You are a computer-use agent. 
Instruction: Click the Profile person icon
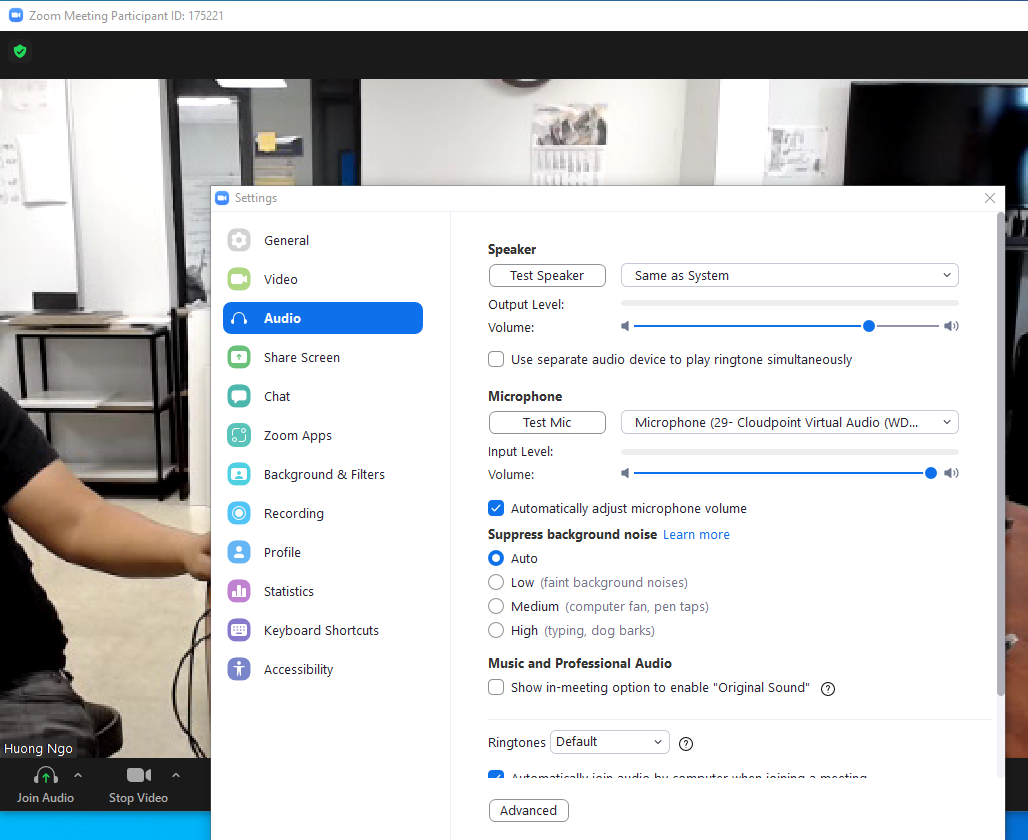pos(239,552)
